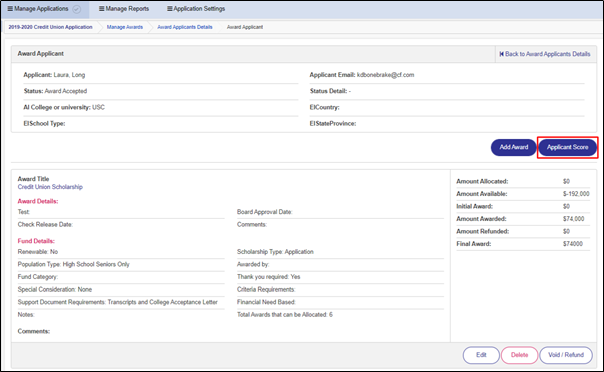Open the Applicant Score button

[x=567, y=147]
